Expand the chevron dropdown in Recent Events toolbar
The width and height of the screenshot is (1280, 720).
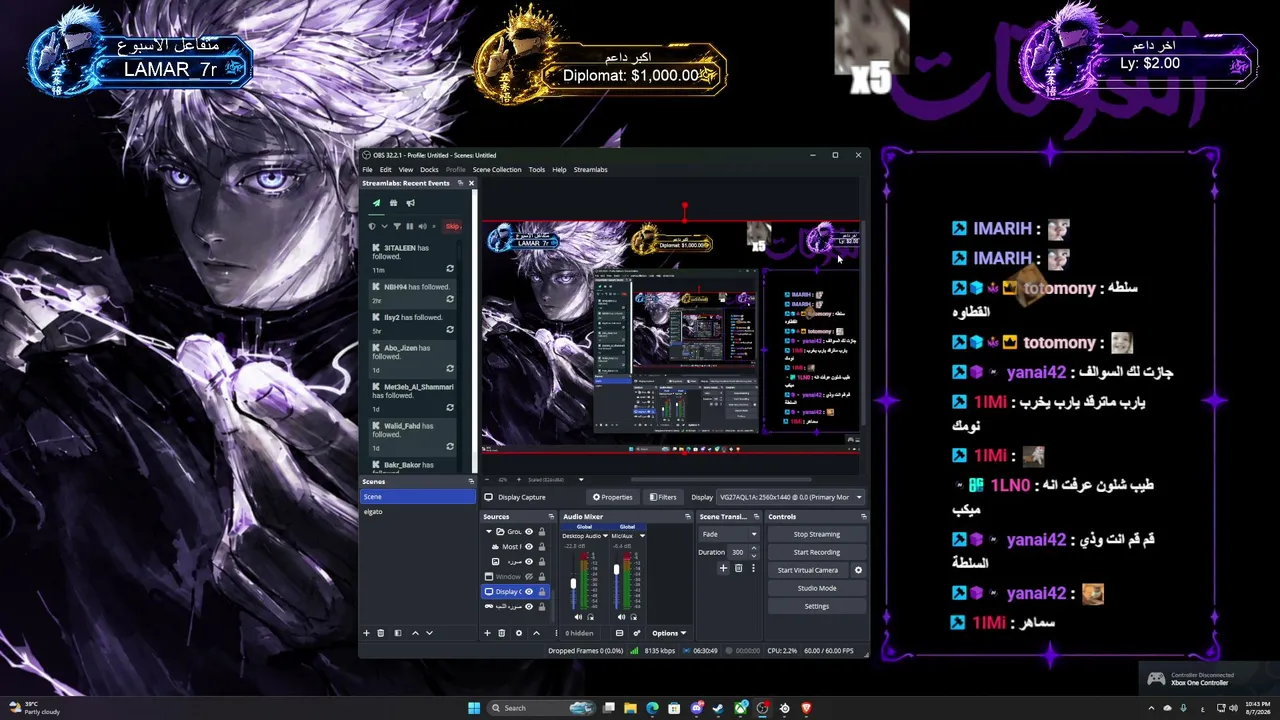(385, 226)
